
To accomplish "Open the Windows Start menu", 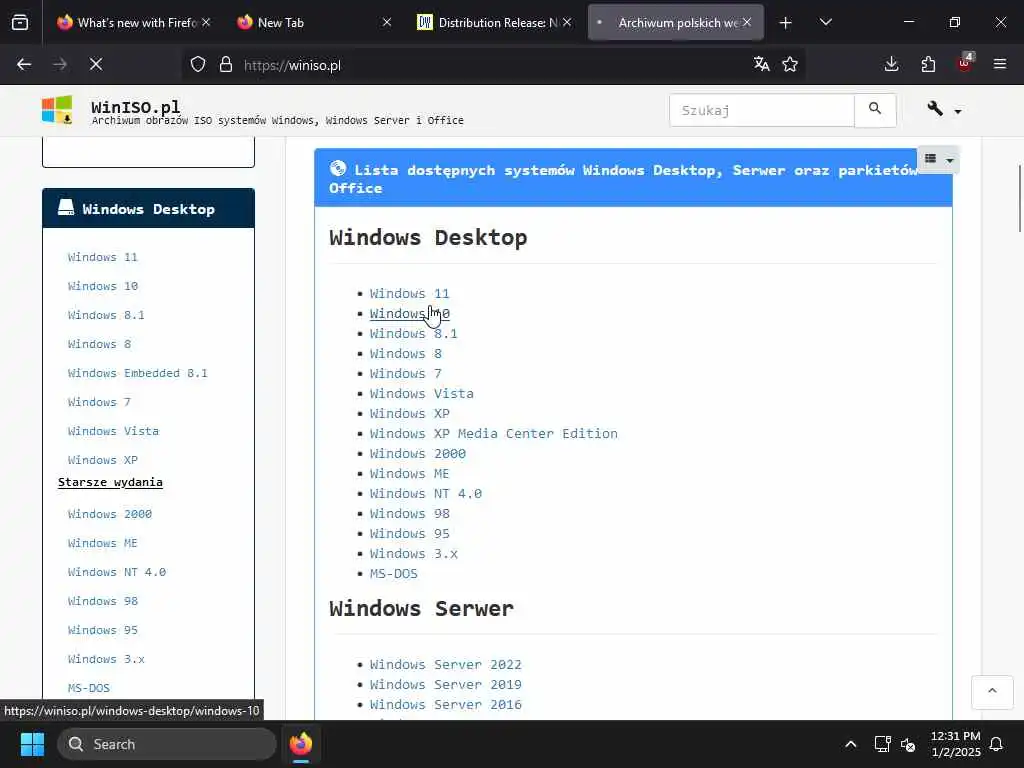I will (x=32, y=744).
